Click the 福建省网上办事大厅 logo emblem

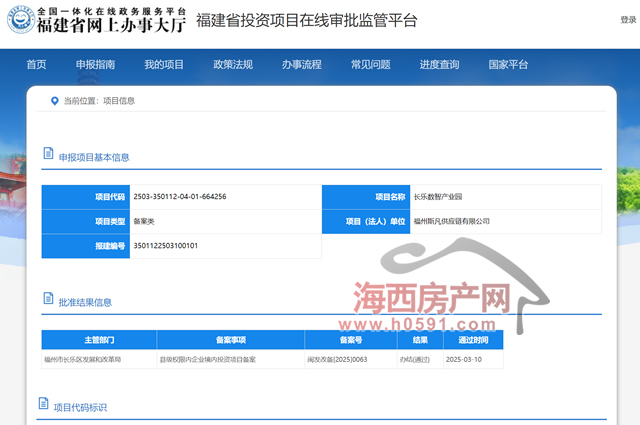click(19, 22)
